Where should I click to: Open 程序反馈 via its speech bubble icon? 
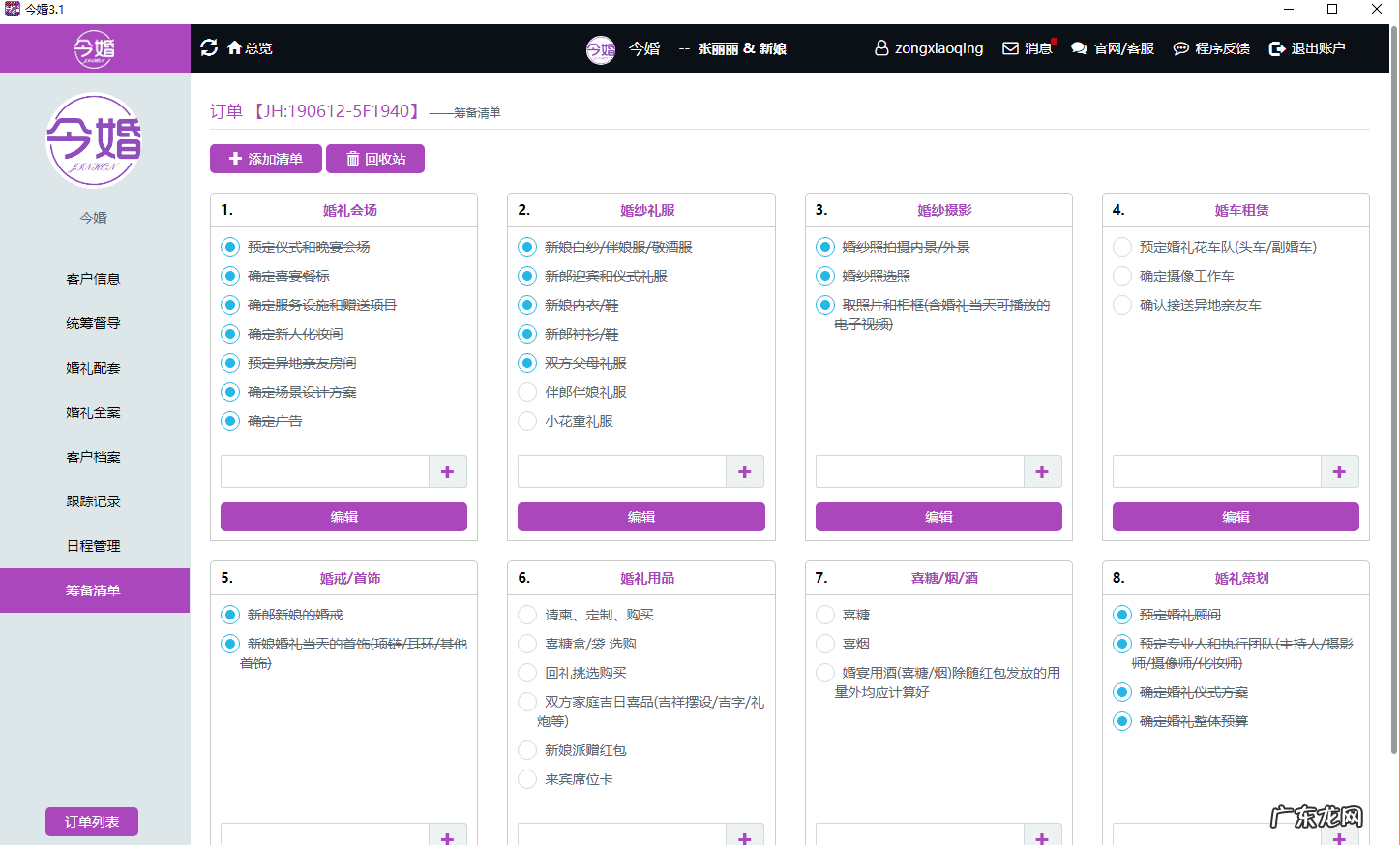click(x=1179, y=47)
